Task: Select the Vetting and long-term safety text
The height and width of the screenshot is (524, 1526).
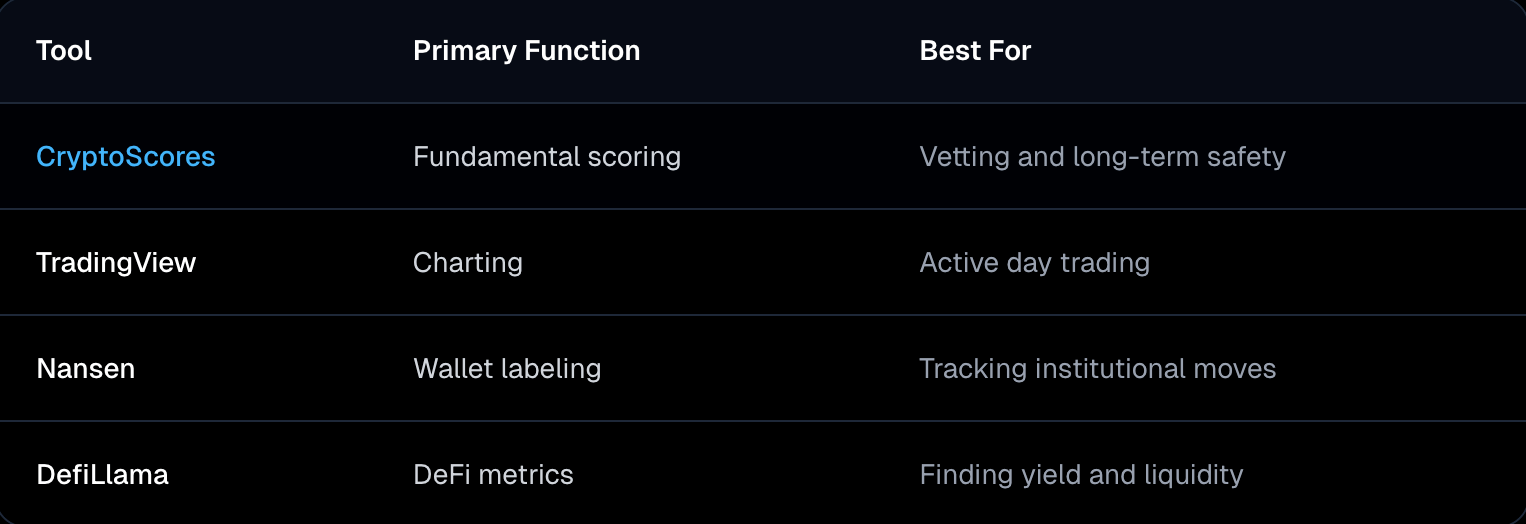Action: [1102, 157]
